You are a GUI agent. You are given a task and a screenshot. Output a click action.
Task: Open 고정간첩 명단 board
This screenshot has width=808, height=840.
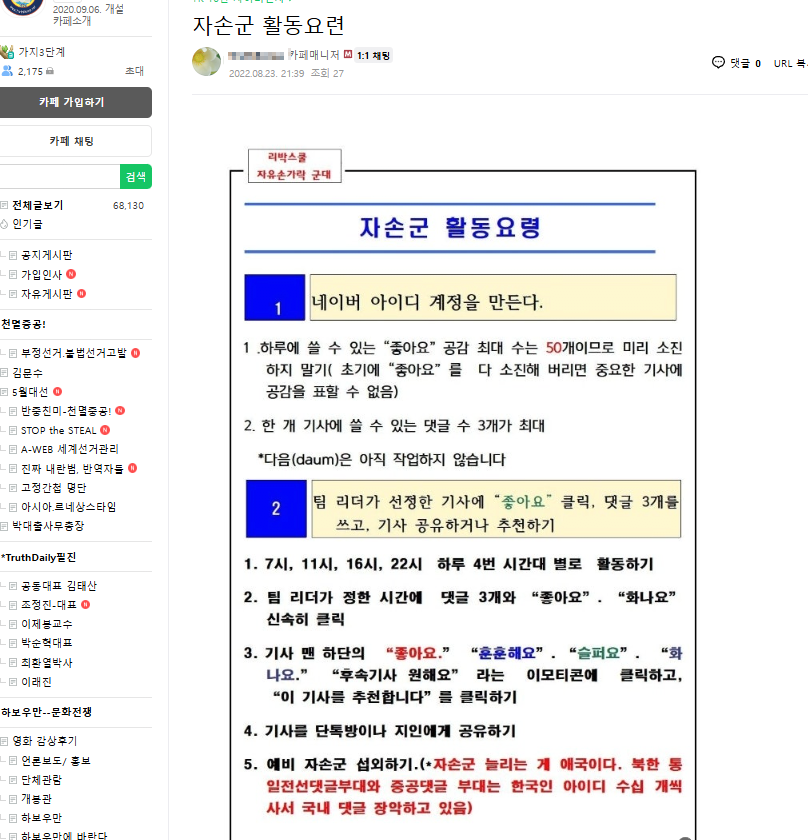pyautogui.click(x=53, y=488)
